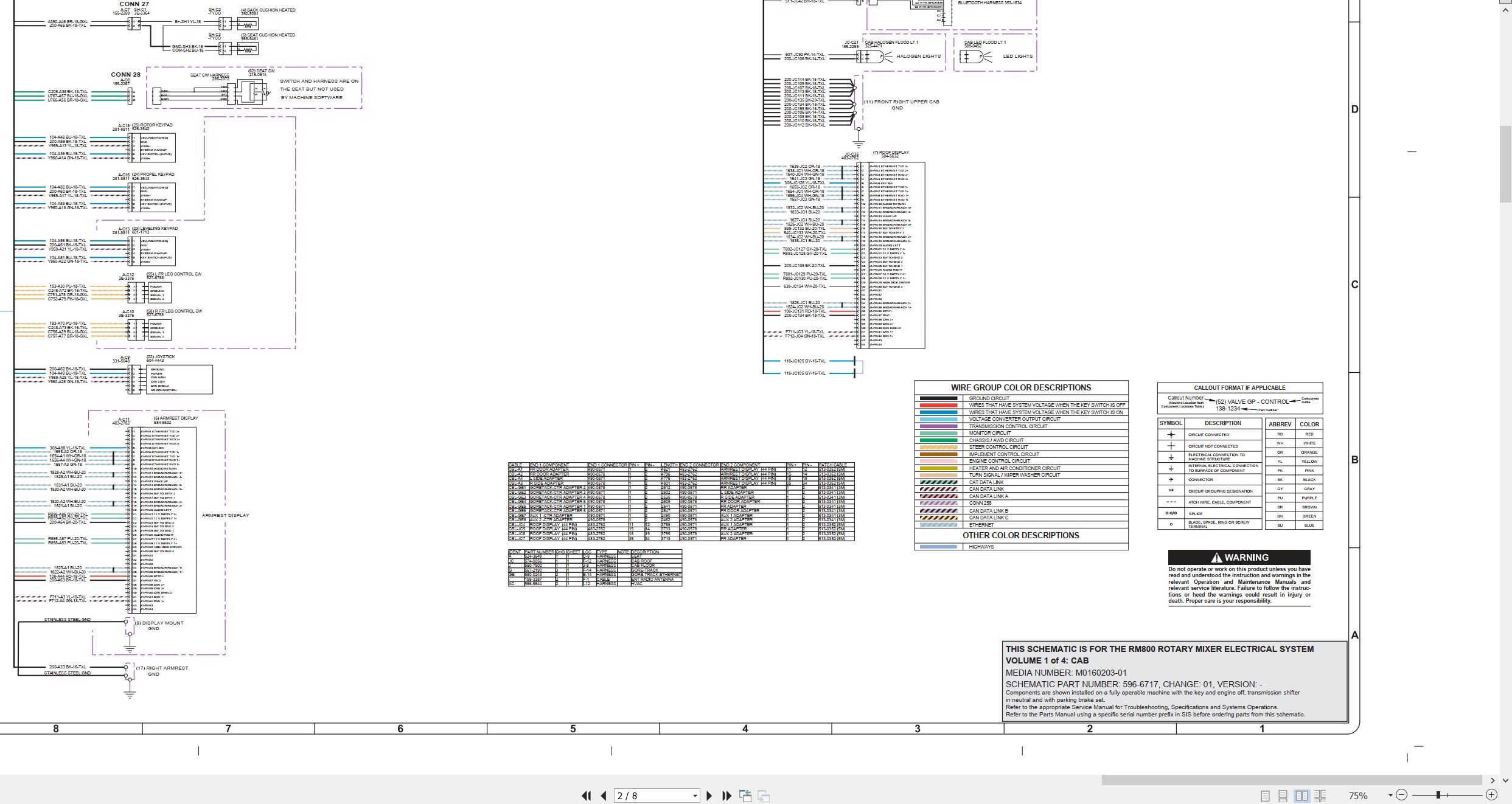Click the (7) ROOF DISPLAY label
The height and width of the screenshot is (804, 1512).
pyautogui.click(x=891, y=153)
